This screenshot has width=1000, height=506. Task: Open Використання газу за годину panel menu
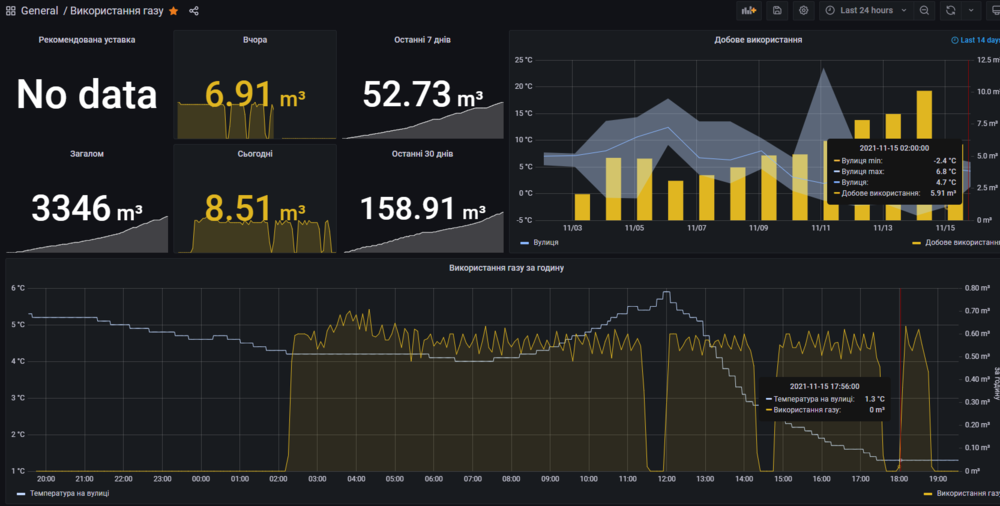(x=506, y=268)
